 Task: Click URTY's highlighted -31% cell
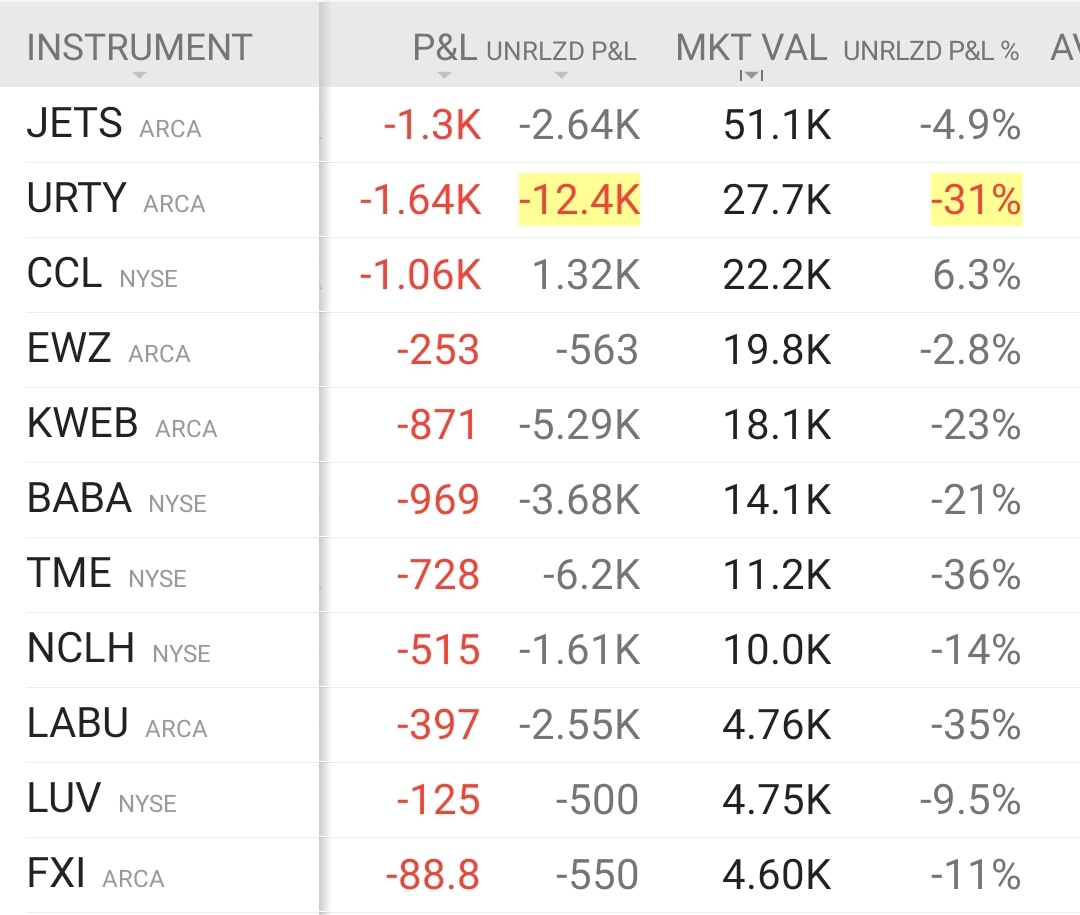tap(974, 199)
